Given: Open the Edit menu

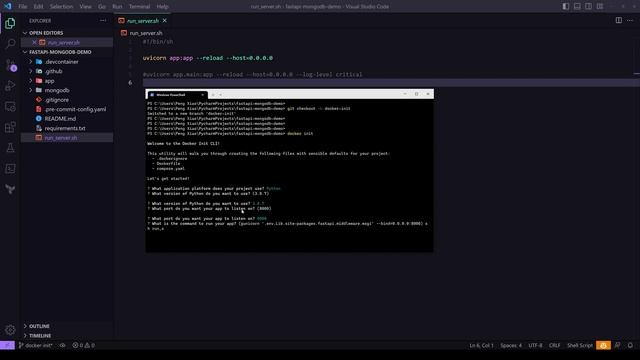Looking at the screenshot, I should coord(38,7).
